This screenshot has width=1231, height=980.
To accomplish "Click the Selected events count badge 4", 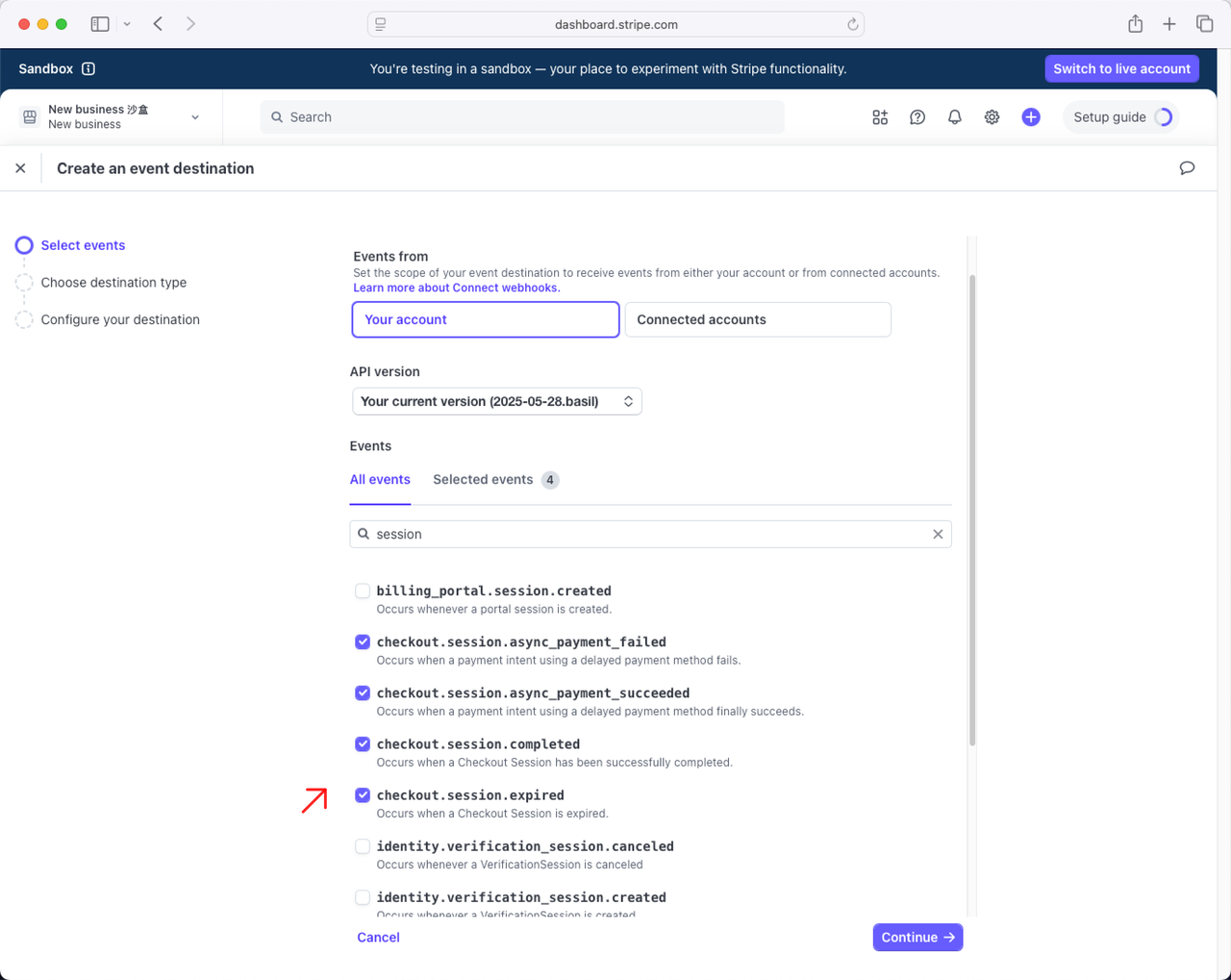I will point(550,480).
